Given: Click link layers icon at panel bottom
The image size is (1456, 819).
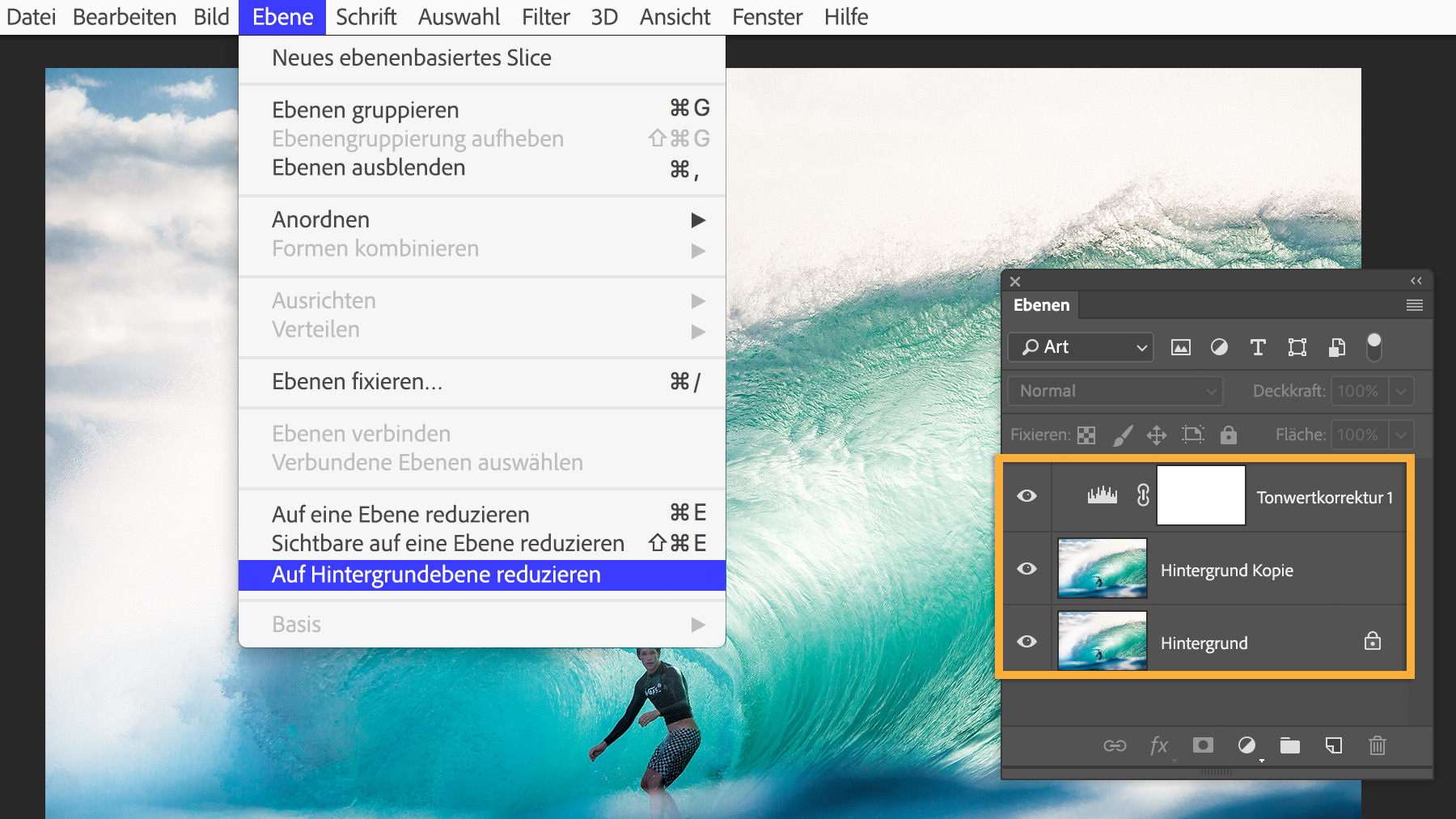Looking at the screenshot, I should [x=1115, y=745].
